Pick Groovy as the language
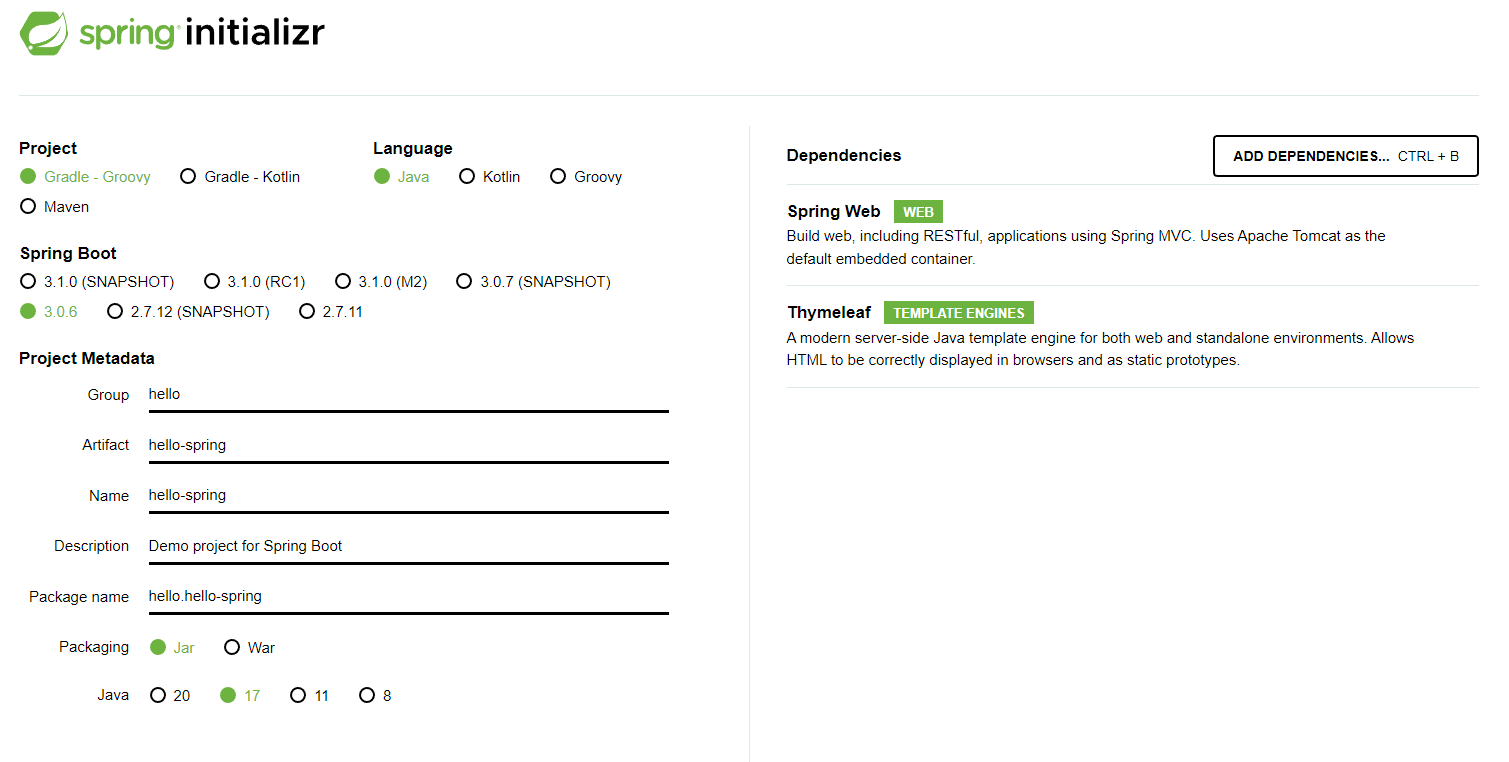This screenshot has width=1509, height=762. coord(586,177)
